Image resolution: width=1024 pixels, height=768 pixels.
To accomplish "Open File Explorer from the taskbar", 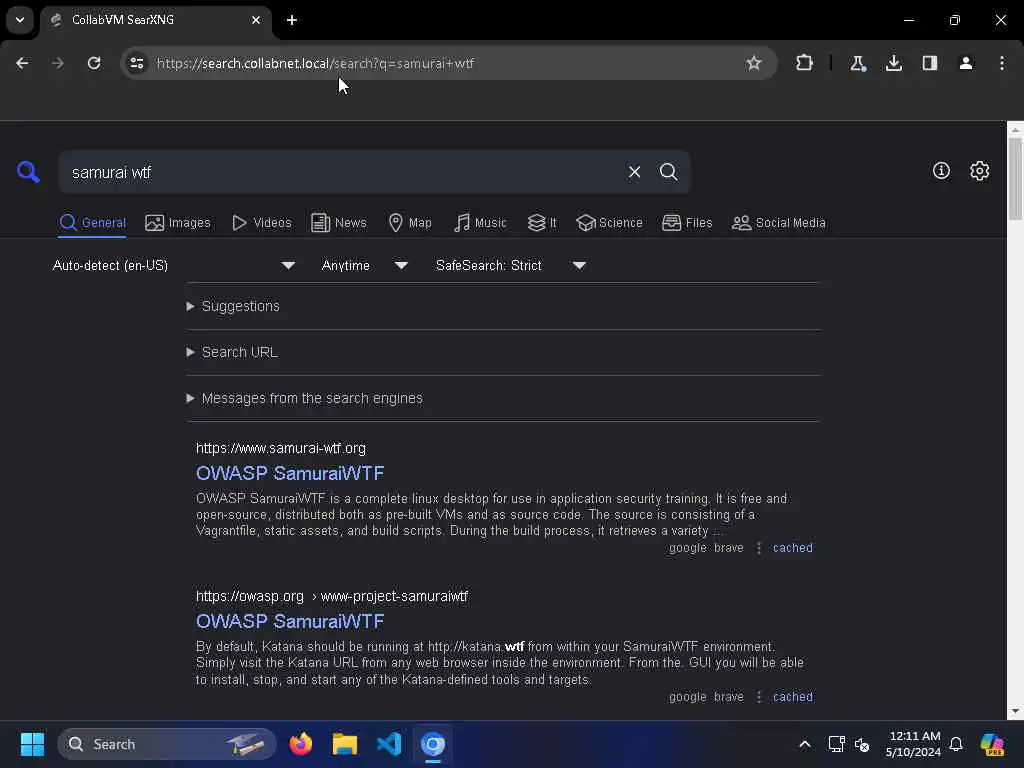I will tap(345, 744).
